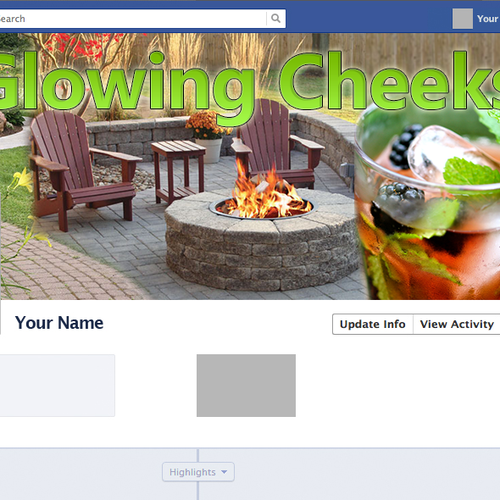The width and height of the screenshot is (500, 500).
Task: Click the orange flower pot in cover
Action: click(208, 137)
